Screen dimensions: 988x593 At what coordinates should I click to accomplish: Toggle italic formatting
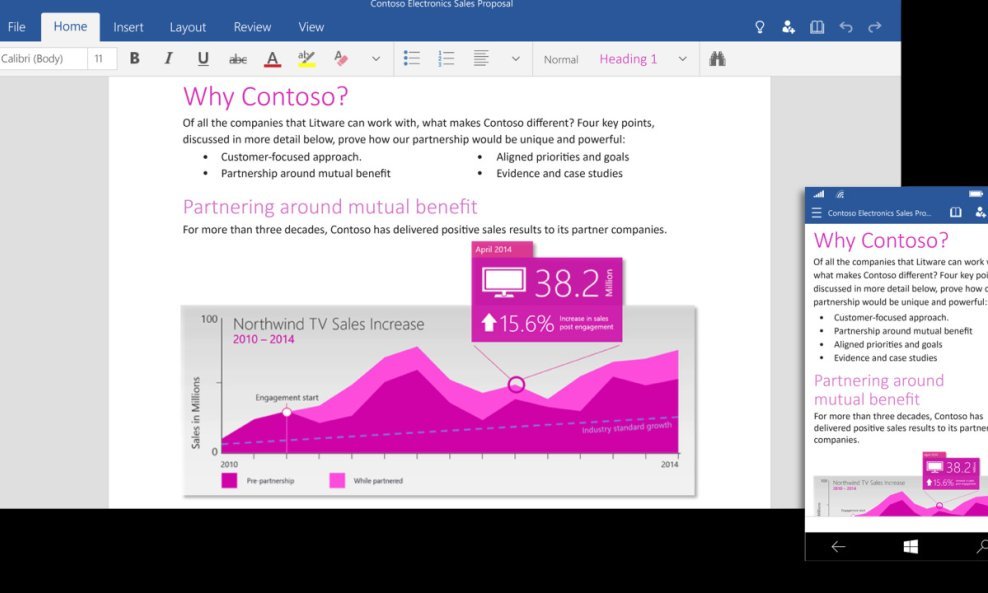[168, 59]
